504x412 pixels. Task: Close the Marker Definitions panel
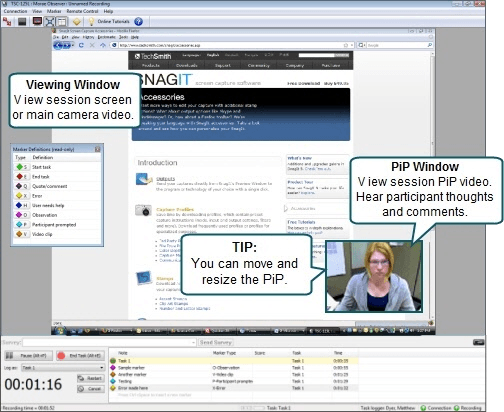click(x=97, y=149)
